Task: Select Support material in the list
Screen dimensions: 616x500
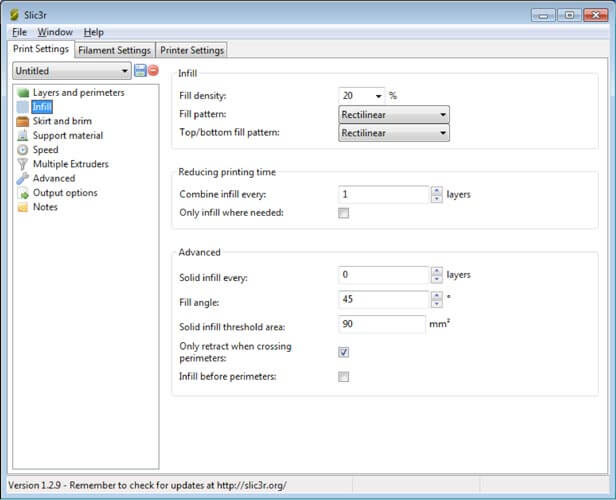Action: tap(68, 136)
